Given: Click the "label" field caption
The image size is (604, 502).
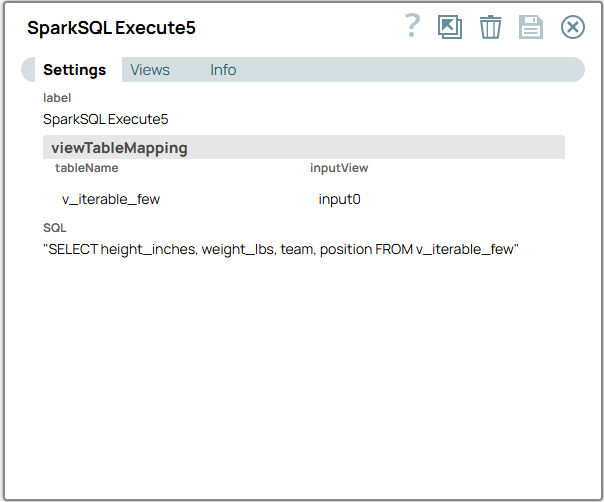Looking at the screenshot, I should (x=57, y=98).
